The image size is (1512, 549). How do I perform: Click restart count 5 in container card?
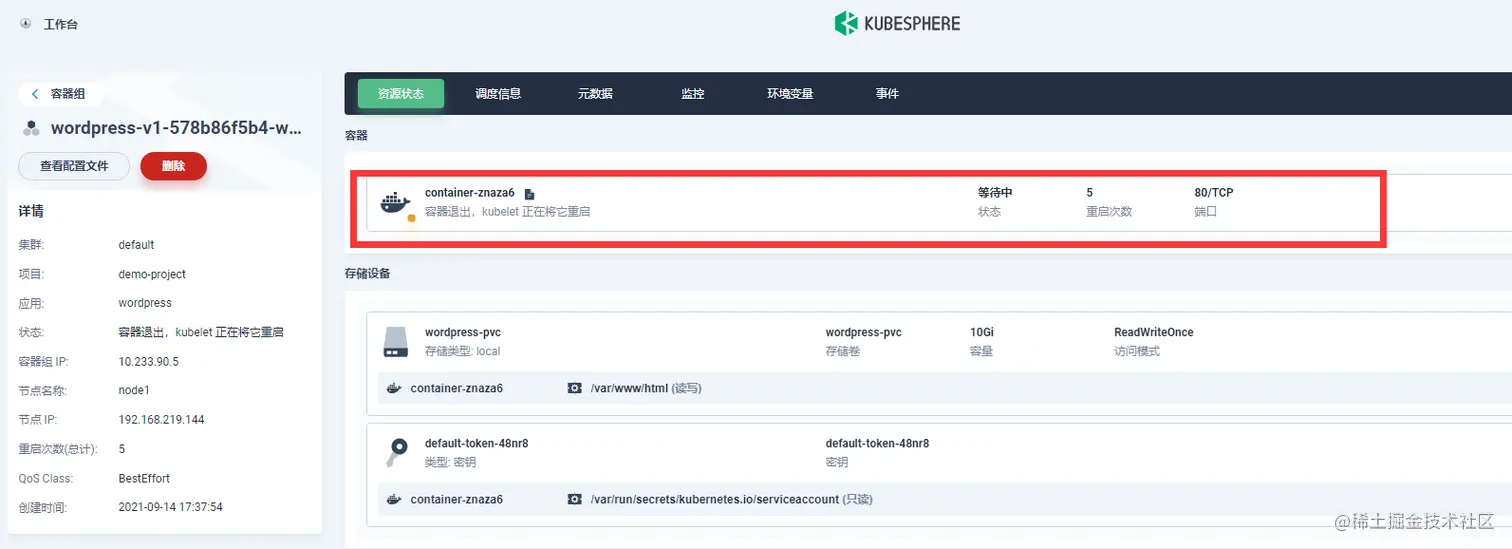click(1089, 193)
